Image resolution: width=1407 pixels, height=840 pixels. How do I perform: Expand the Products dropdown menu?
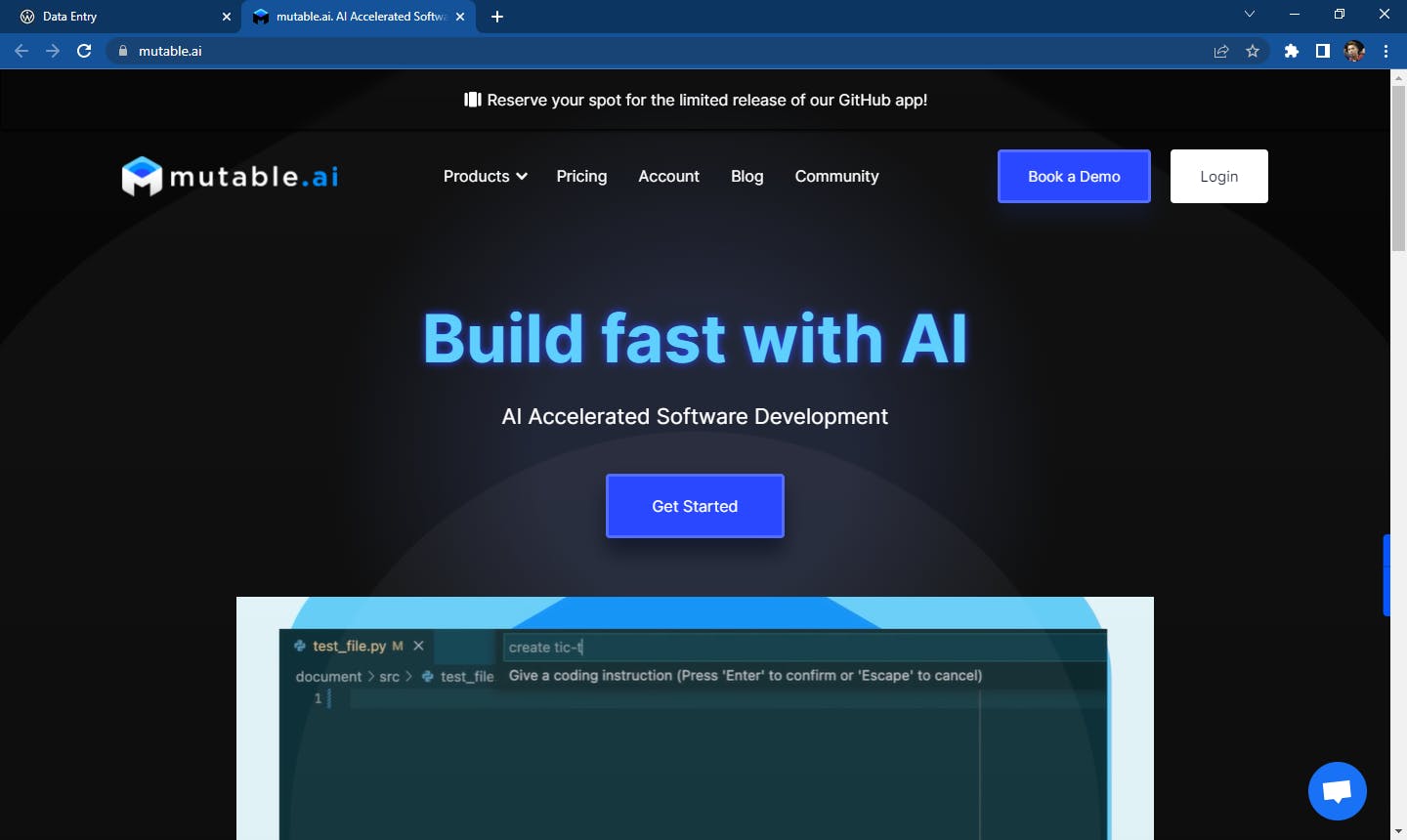point(485,177)
